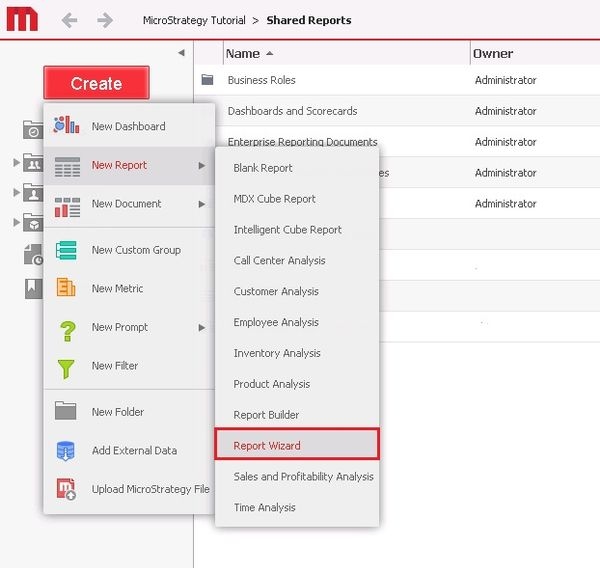This screenshot has height=568, width=600.
Task: Select New Dashboard from Create menu
Action: 129,126
